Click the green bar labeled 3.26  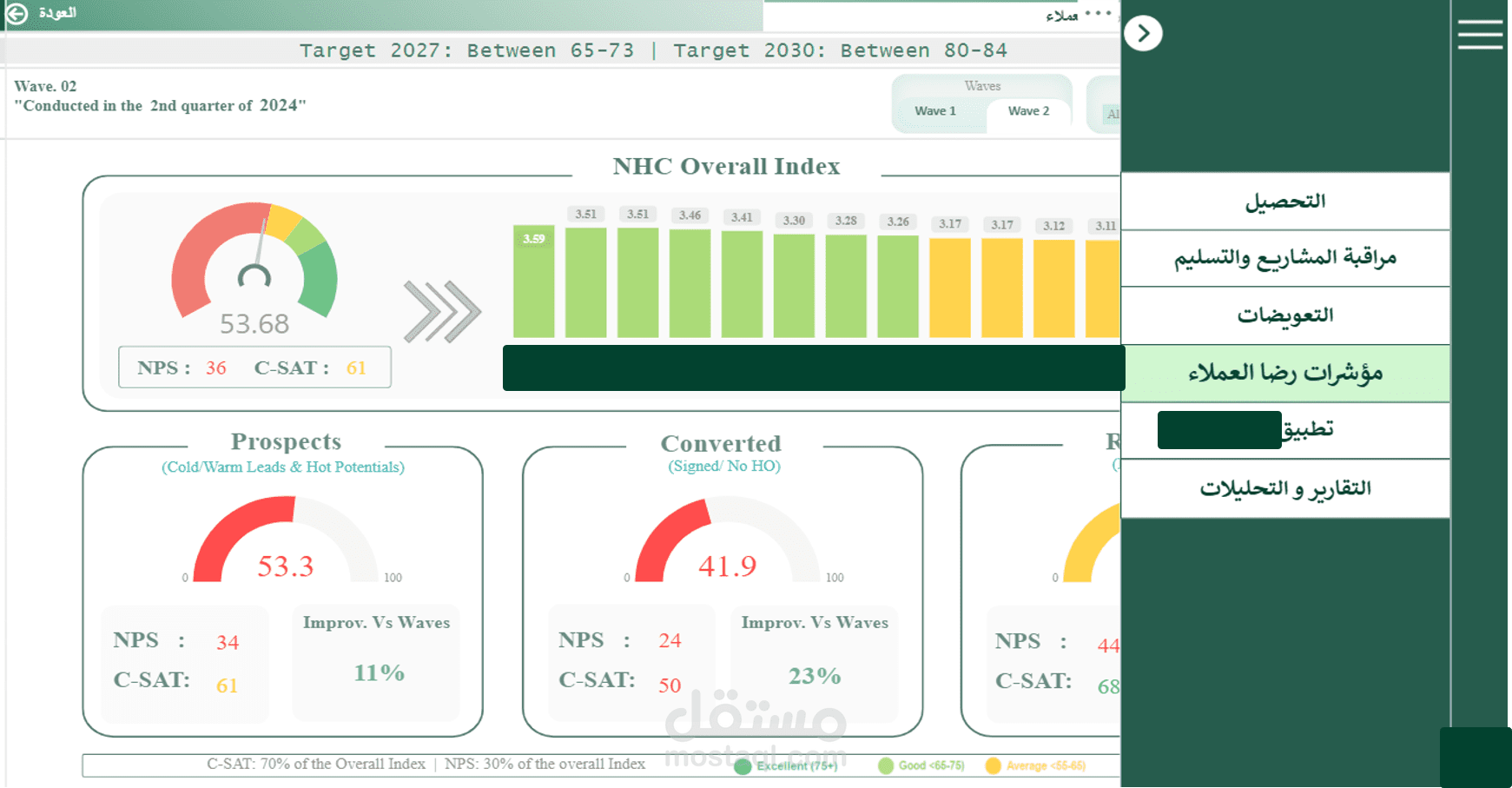[898, 287]
